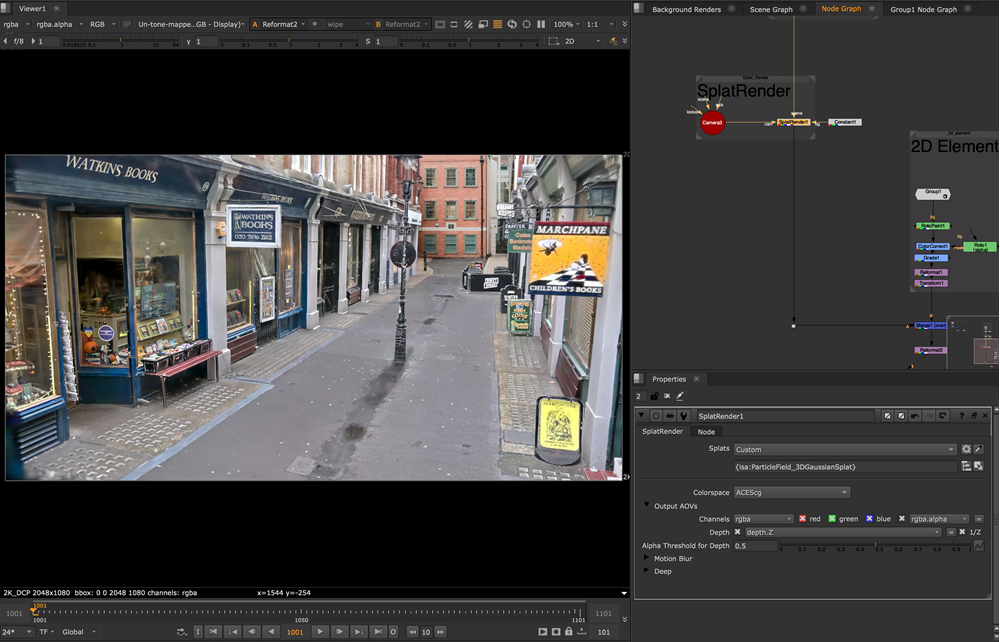
Task: Pause viewer updates with the pause icon
Action: [x=542, y=24]
